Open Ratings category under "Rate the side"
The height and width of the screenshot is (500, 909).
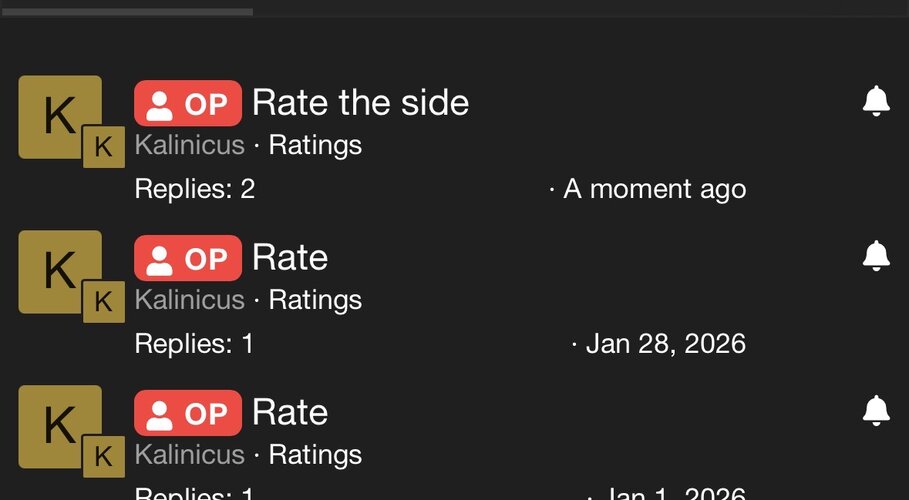click(x=315, y=145)
